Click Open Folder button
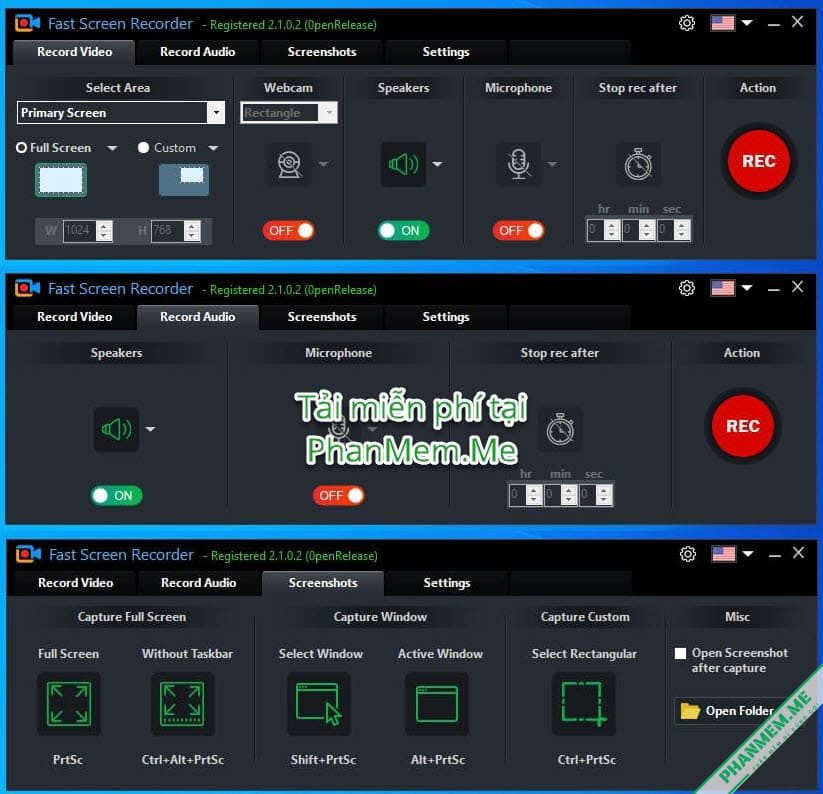This screenshot has height=794, width=823. (x=729, y=711)
